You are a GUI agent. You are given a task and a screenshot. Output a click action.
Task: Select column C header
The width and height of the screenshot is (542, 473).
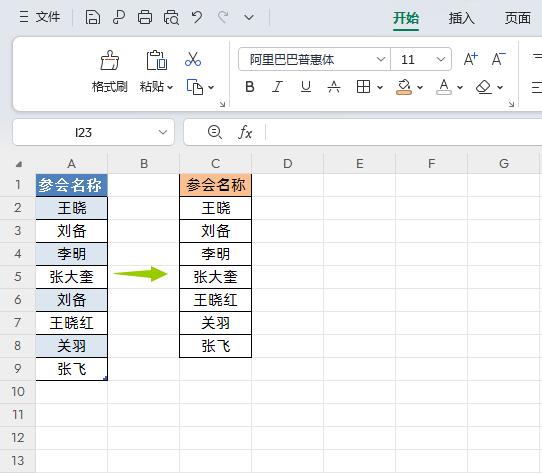[x=216, y=163]
